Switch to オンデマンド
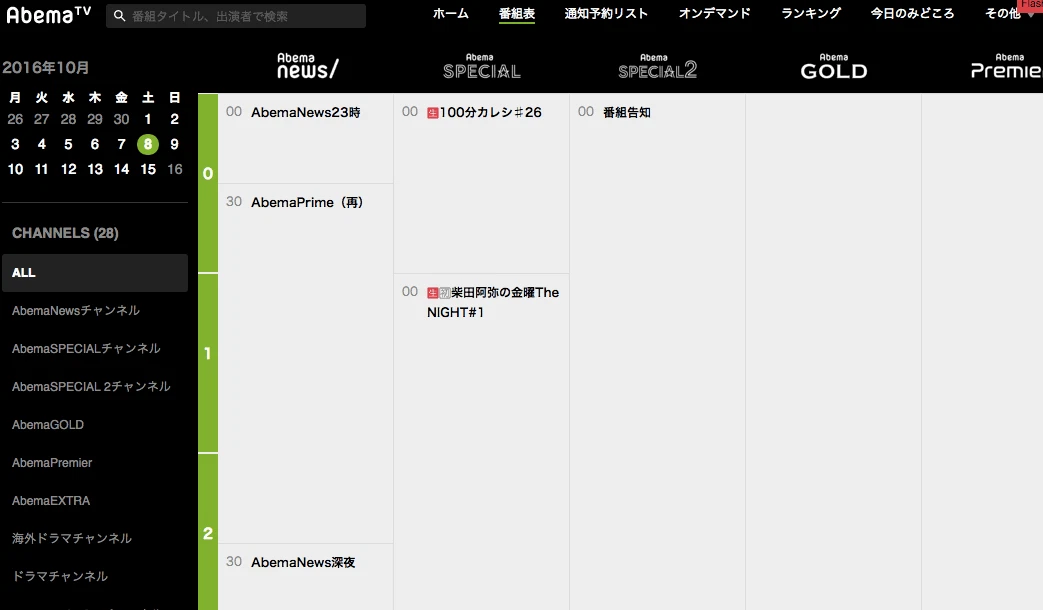This screenshot has width=1043, height=610. coord(714,13)
